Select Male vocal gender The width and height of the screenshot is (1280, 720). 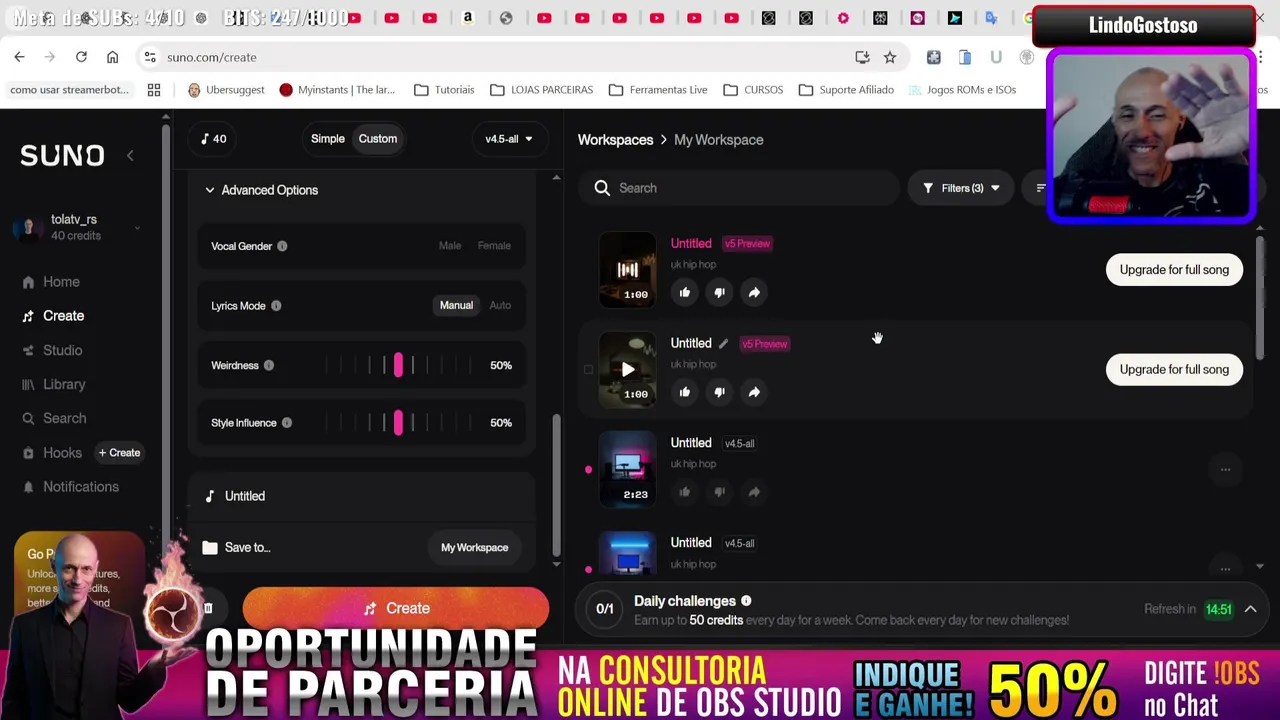(x=450, y=246)
